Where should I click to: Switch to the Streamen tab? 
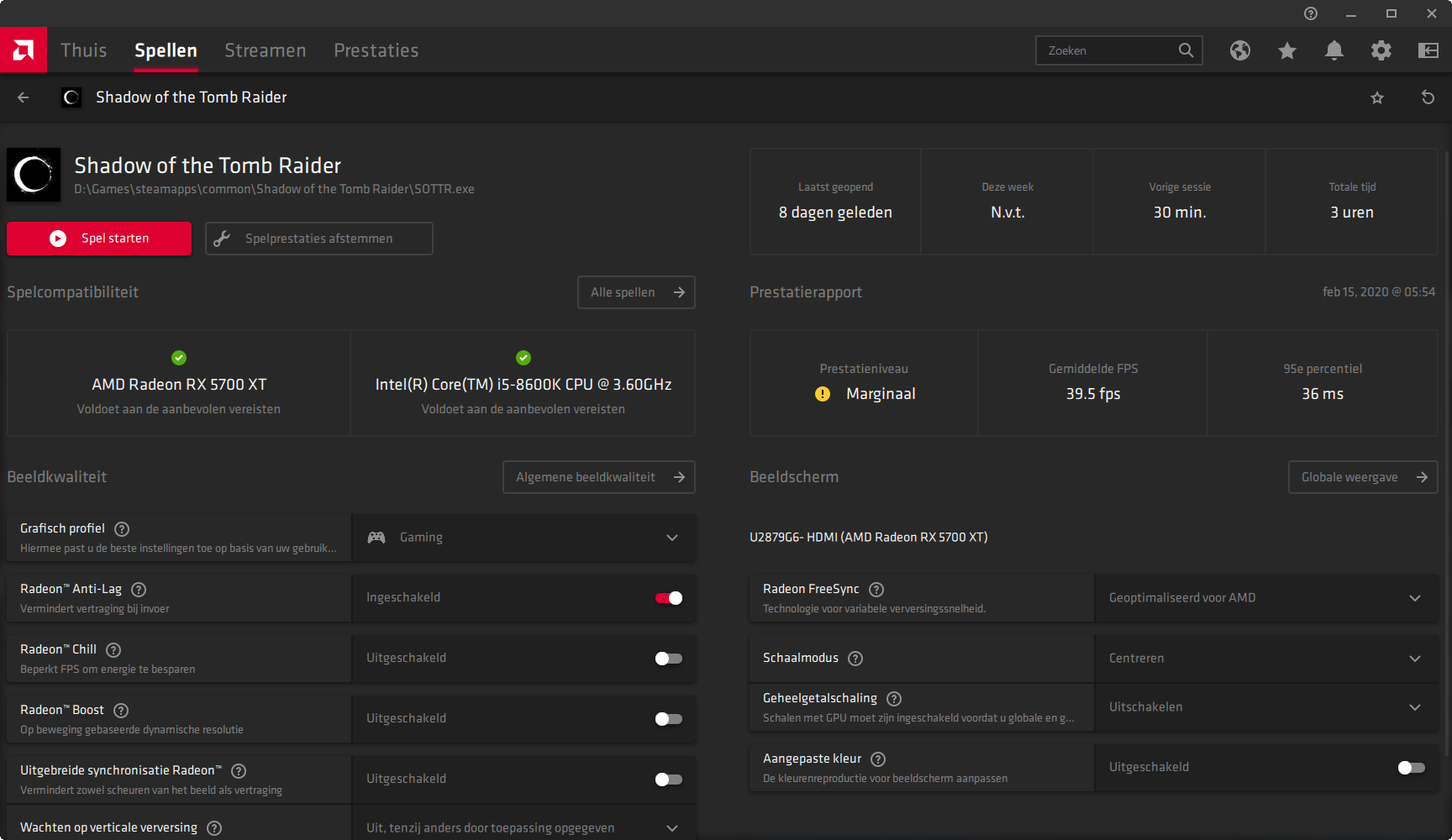pos(266,50)
